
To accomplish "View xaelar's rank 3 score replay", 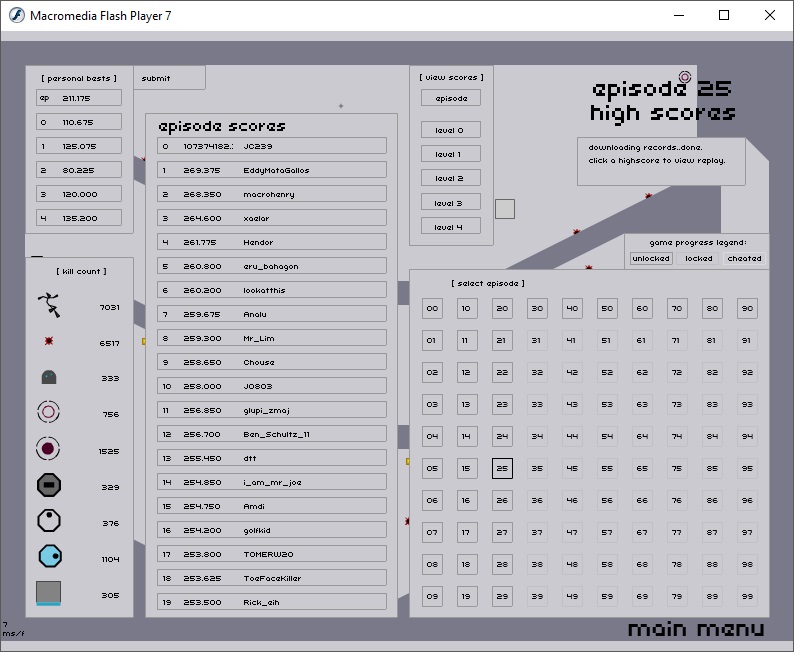I will 272,218.
